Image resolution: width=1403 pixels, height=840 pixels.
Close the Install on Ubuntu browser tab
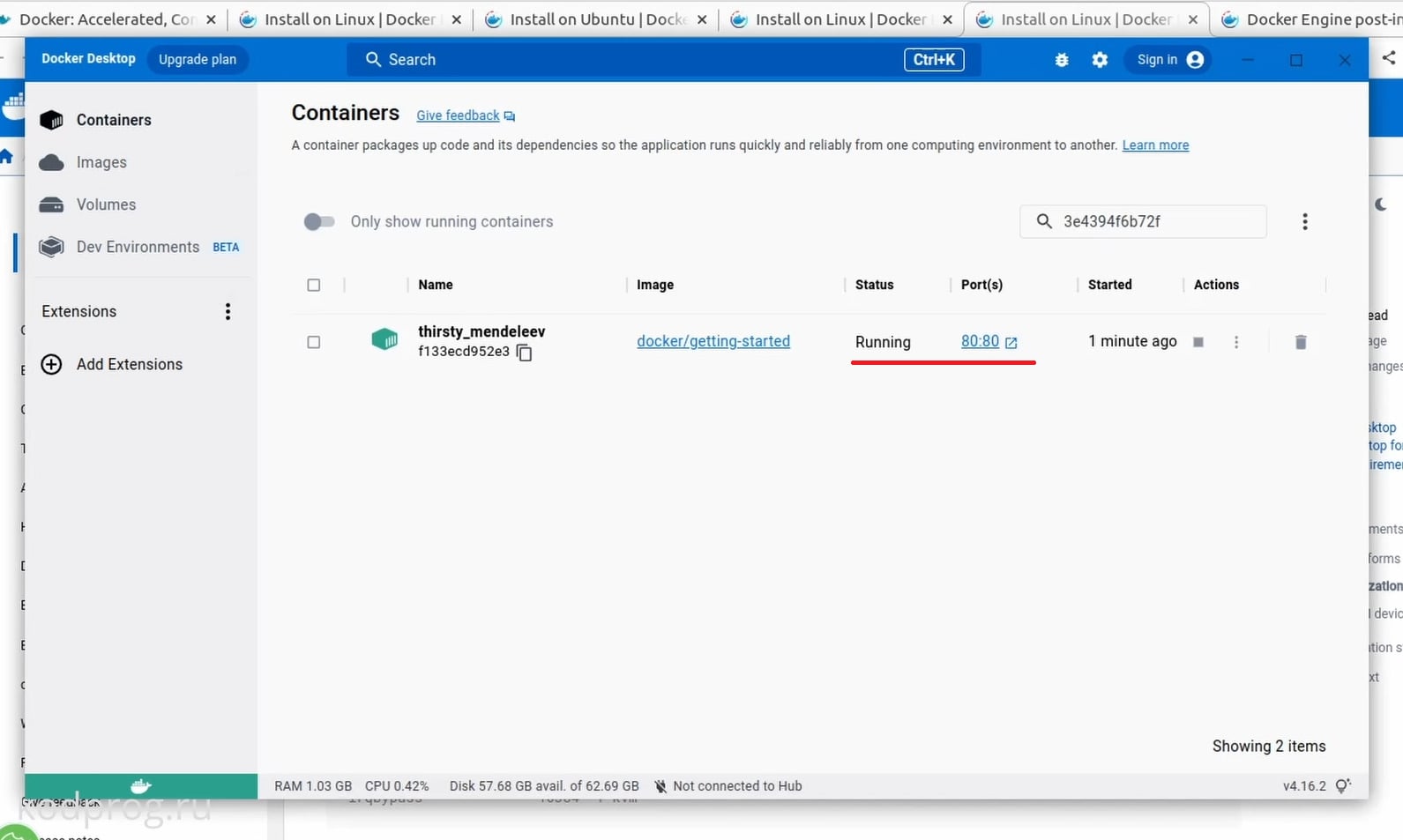(702, 19)
